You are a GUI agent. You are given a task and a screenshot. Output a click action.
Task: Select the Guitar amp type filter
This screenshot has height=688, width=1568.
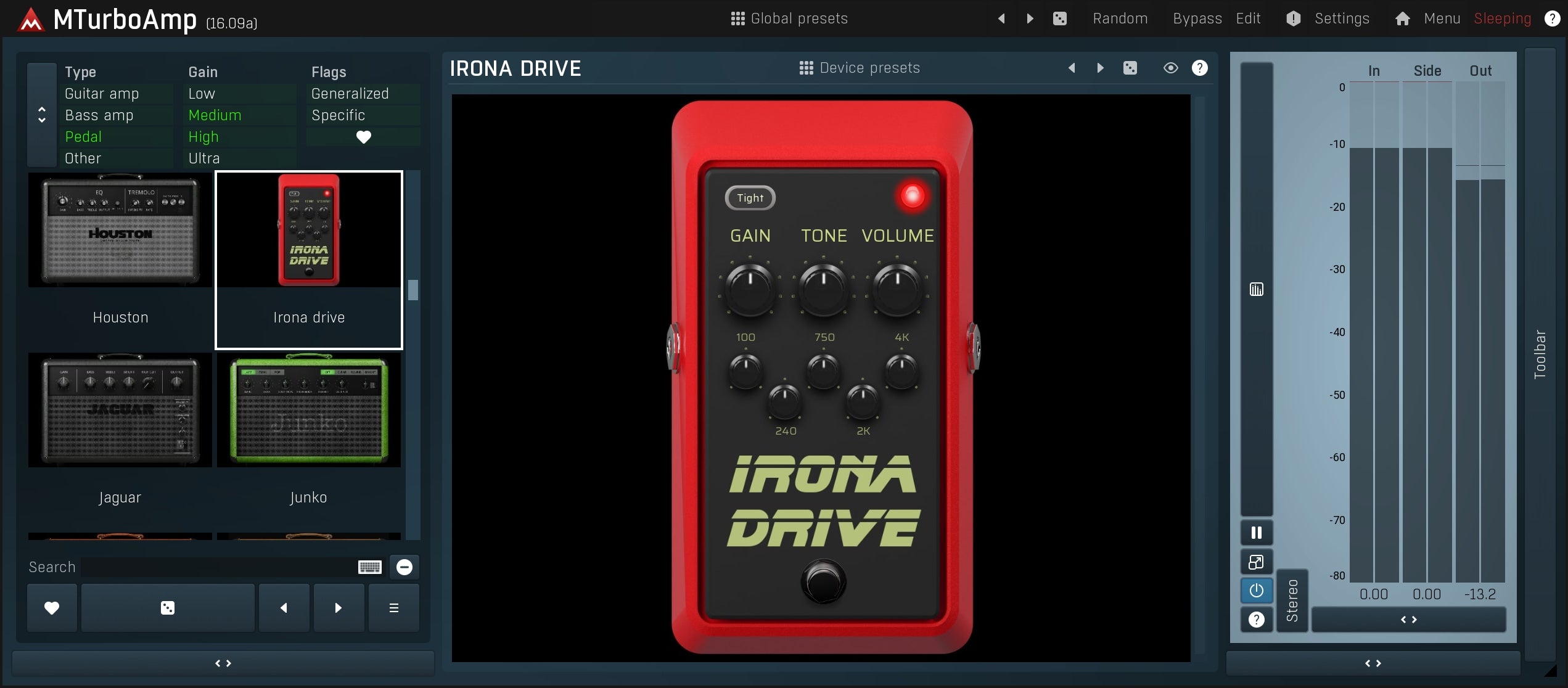(102, 94)
